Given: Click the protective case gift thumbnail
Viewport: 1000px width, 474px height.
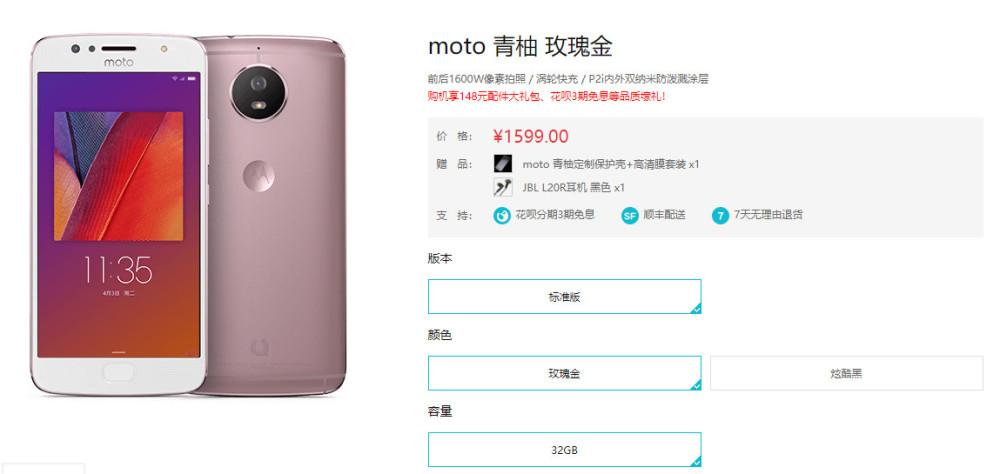Looking at the screenshot, I should [x=503, y=164].
